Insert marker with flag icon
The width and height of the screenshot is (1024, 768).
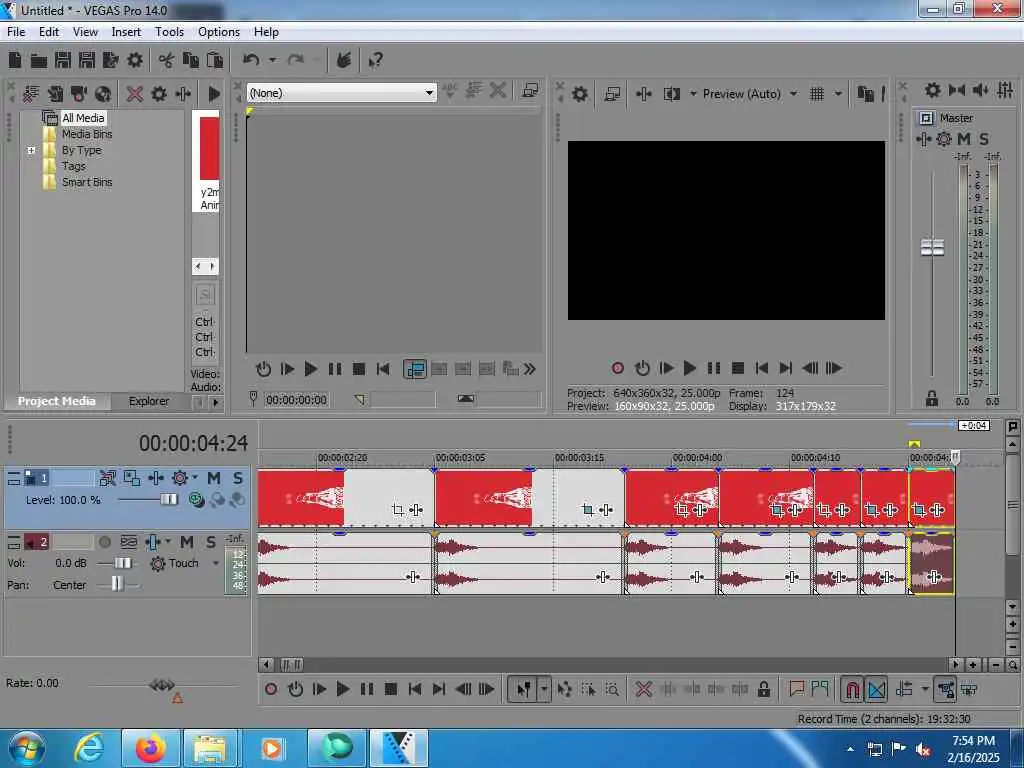tap(796, 689)
